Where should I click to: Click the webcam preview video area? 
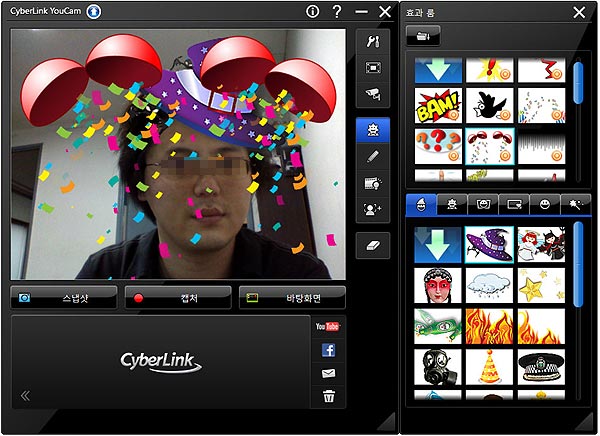pyautogui.click(x=178, y=154)
